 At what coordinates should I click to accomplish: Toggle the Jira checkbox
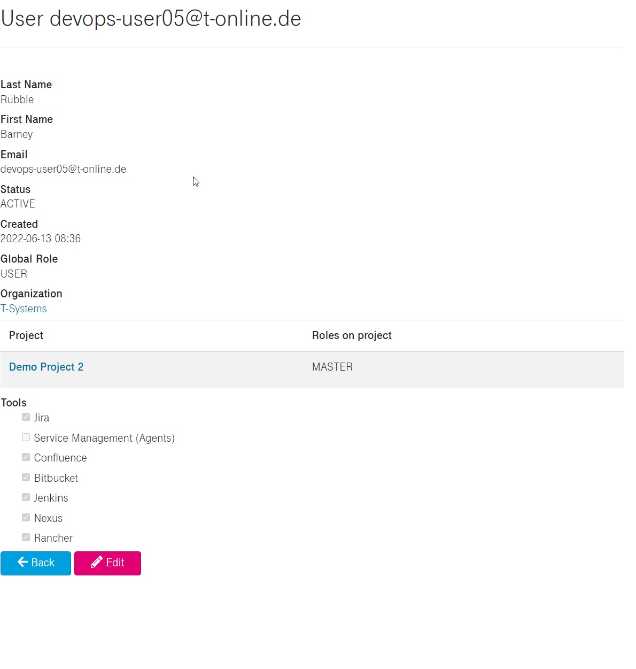click(x=26, y=417)
